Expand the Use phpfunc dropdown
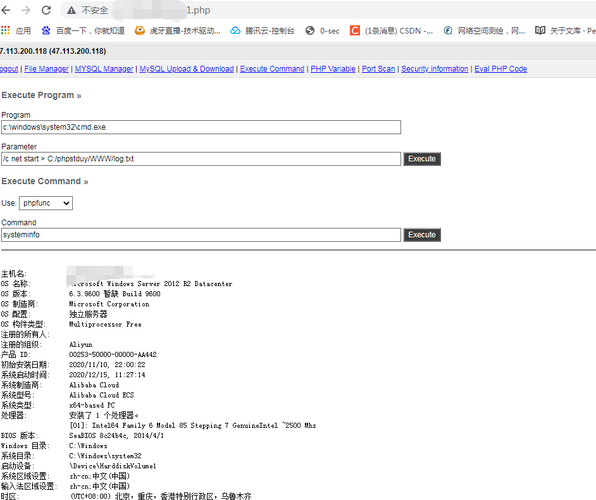 [x=46, y=203]
